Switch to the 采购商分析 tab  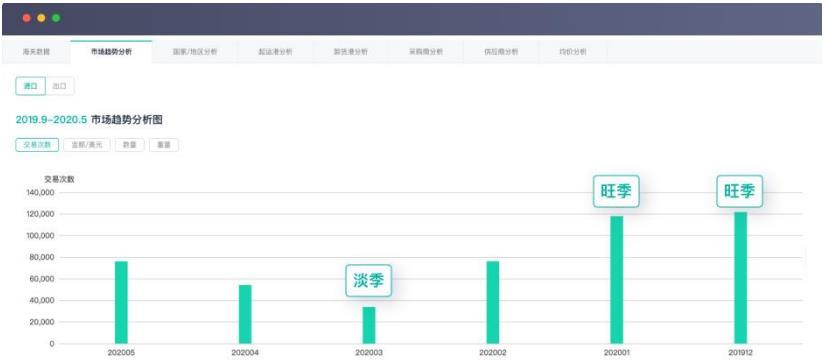pyautogui.click(x=426, y=52)
